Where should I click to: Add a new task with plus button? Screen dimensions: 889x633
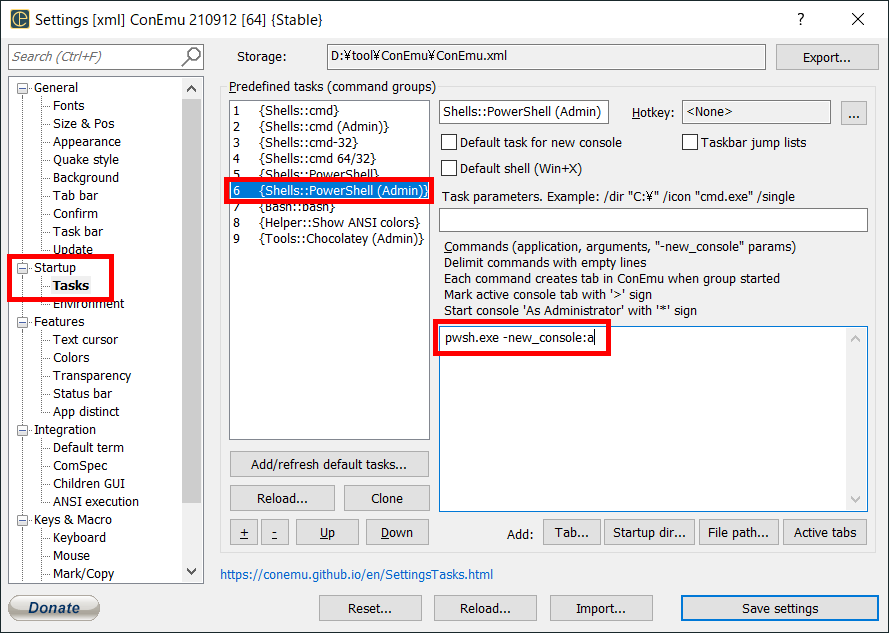pyautogui.click(x=244, y=533)
